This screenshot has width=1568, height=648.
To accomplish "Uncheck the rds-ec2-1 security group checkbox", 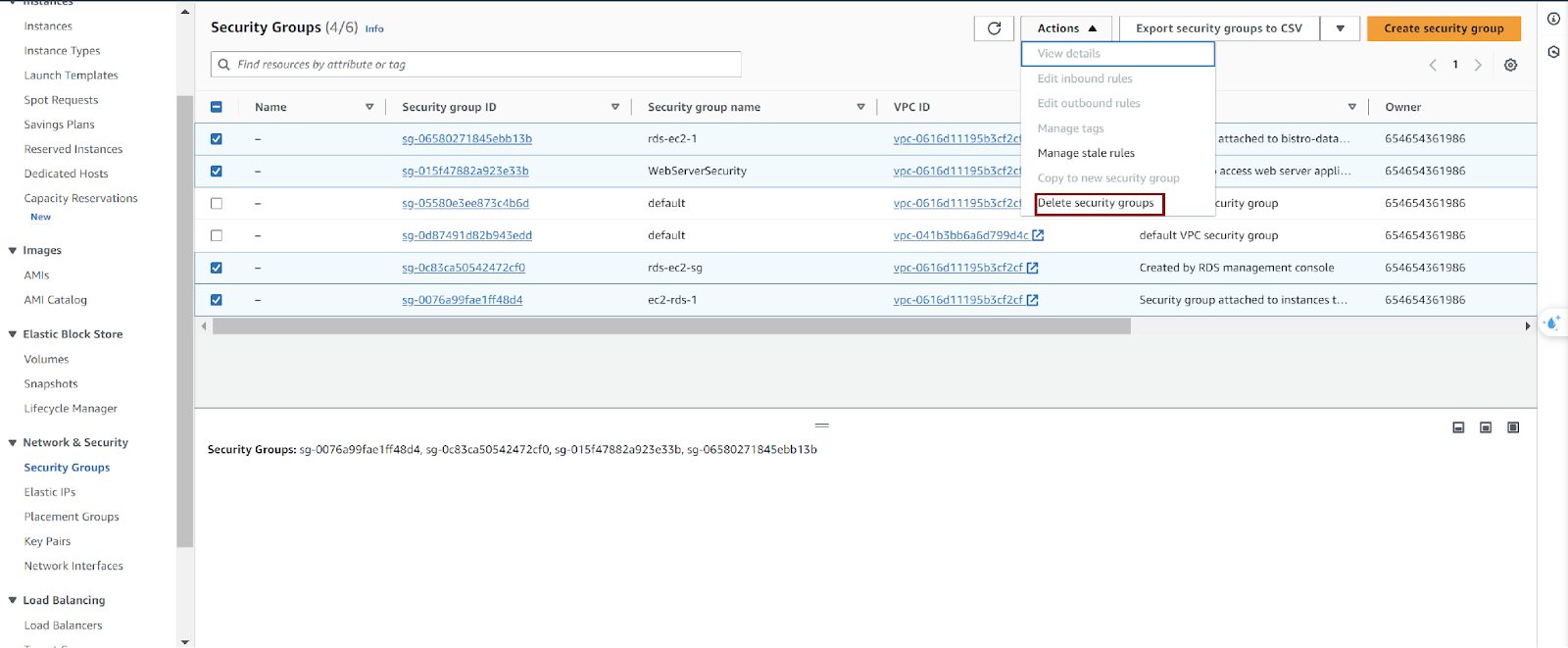I will point(217,139).
